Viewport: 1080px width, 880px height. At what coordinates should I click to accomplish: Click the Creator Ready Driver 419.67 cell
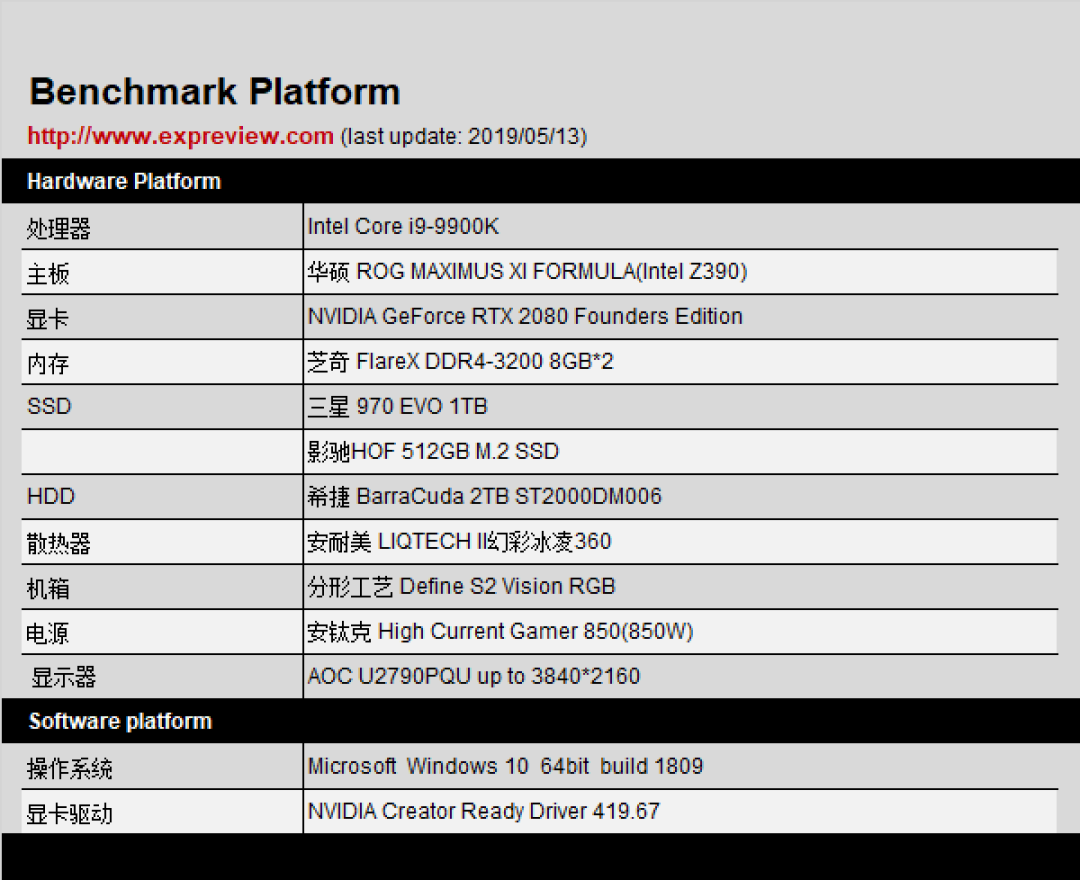pos(681,811)
